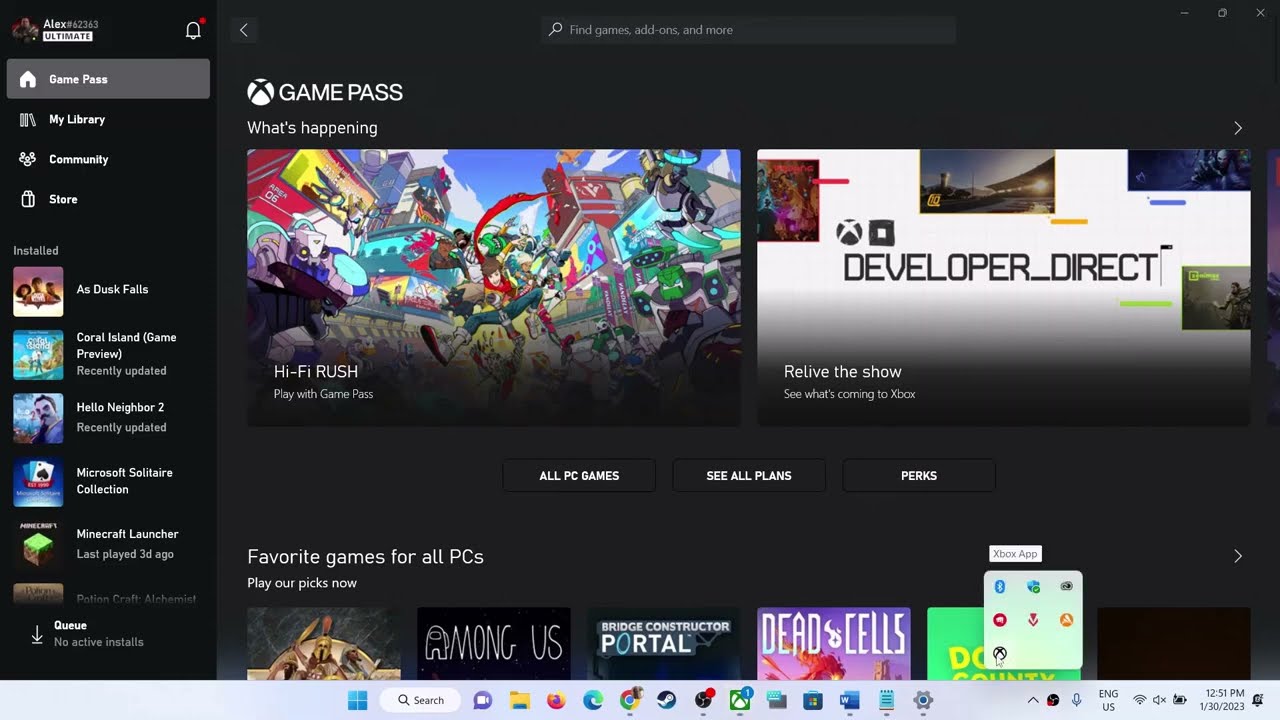The width and height of the screenshot is (1280, 720).
Task: Open the Community section
Action: [108, 159]
